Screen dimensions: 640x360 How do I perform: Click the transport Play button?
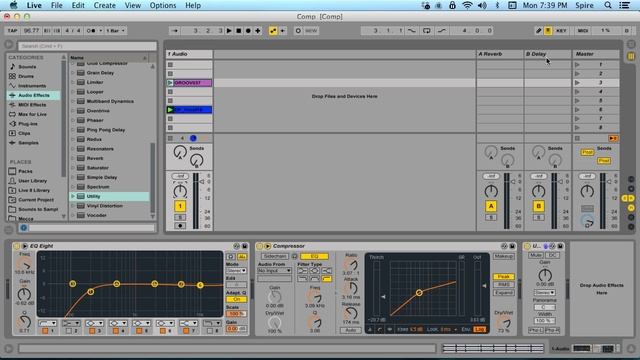pos(229,31)
